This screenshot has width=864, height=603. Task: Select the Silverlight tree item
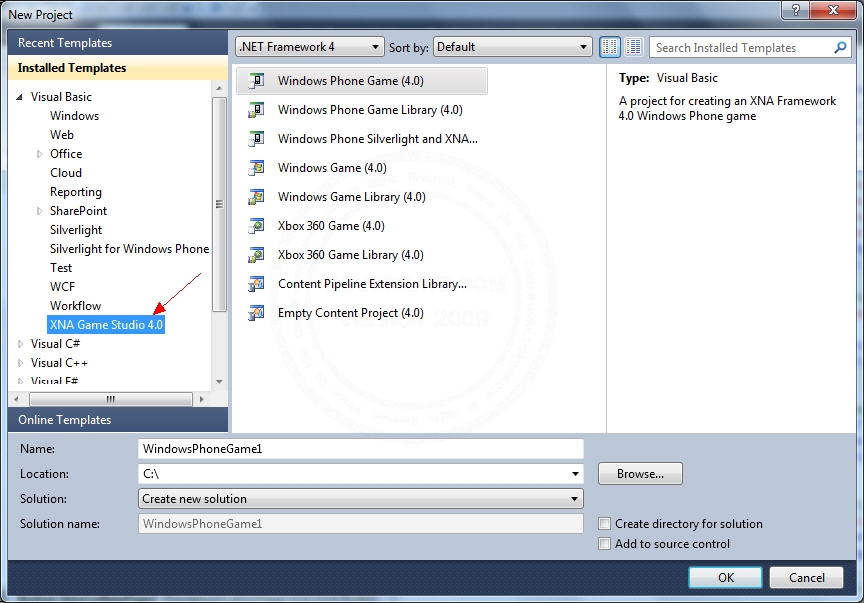[x=76, y=230]
